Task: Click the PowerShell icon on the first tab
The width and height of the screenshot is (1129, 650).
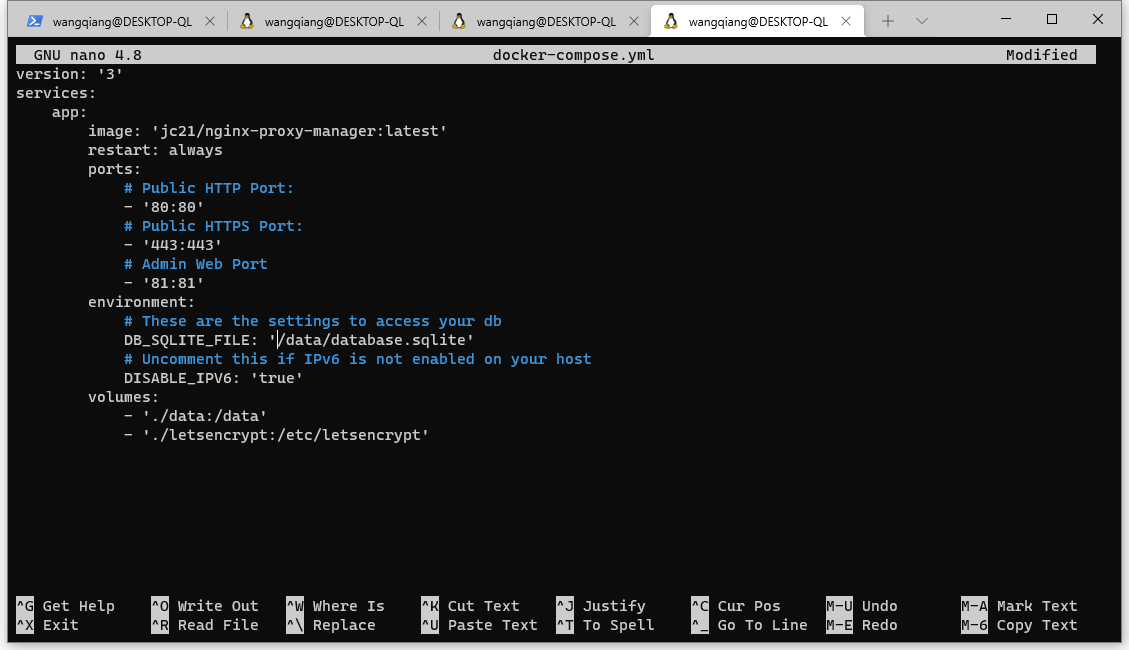Action: 35,21
